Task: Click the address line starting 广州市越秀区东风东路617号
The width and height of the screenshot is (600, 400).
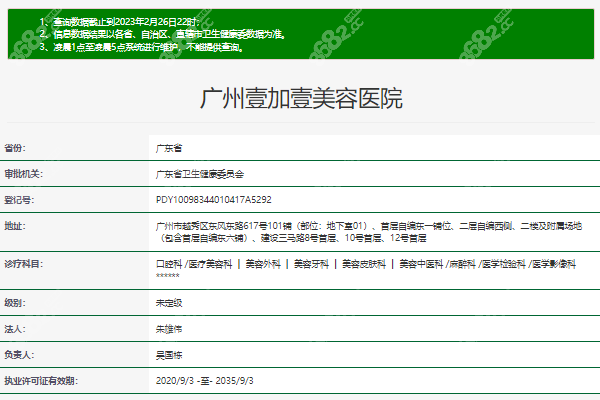Action: 369,226
